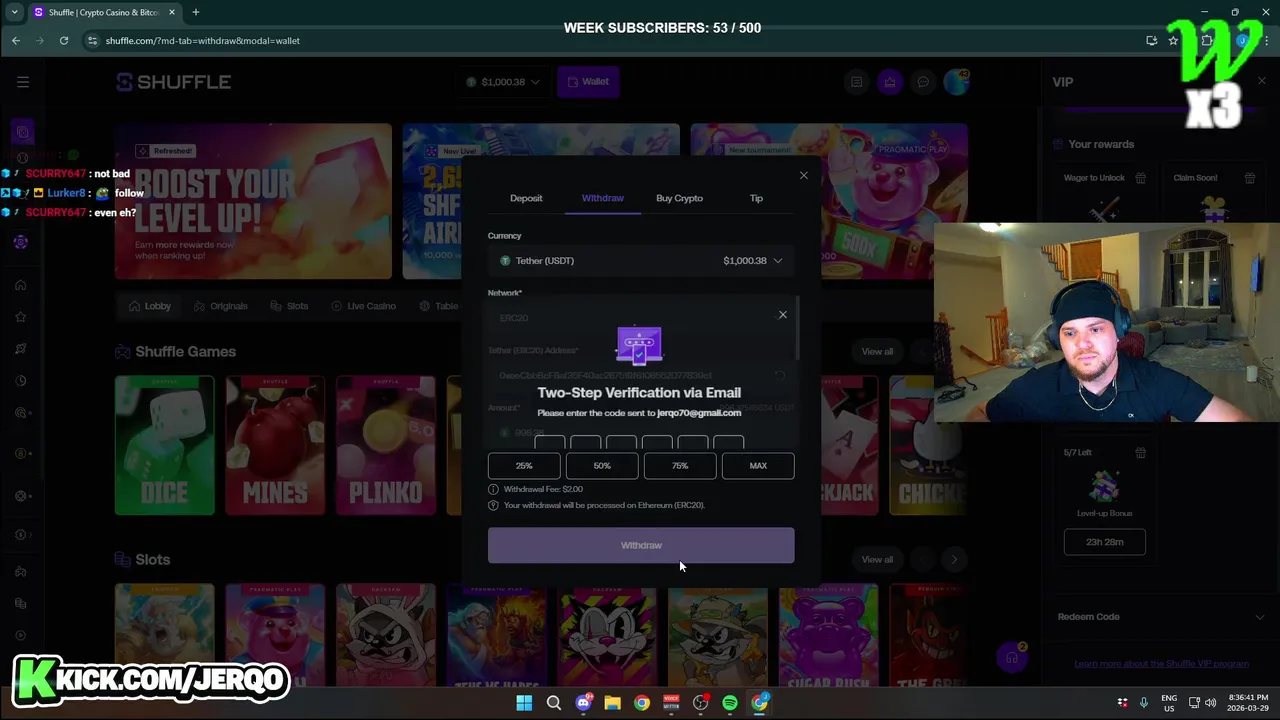This screenshot has width=1280, height=720.
Task: Click the rocket sidebar icon
Action: pyautogui.click(x=20, y=349)
